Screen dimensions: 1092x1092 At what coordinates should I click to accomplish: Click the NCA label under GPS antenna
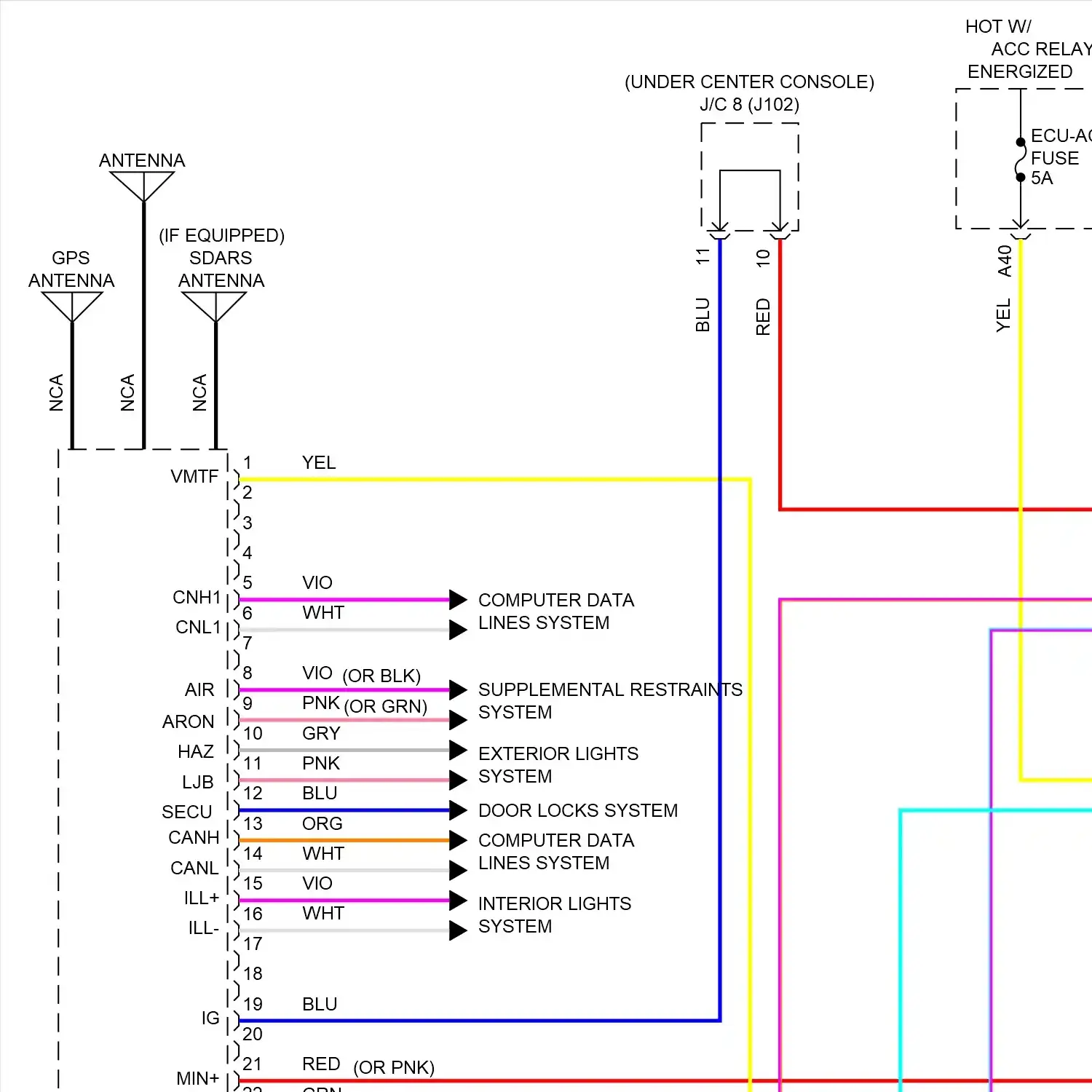tap(57, 393)
